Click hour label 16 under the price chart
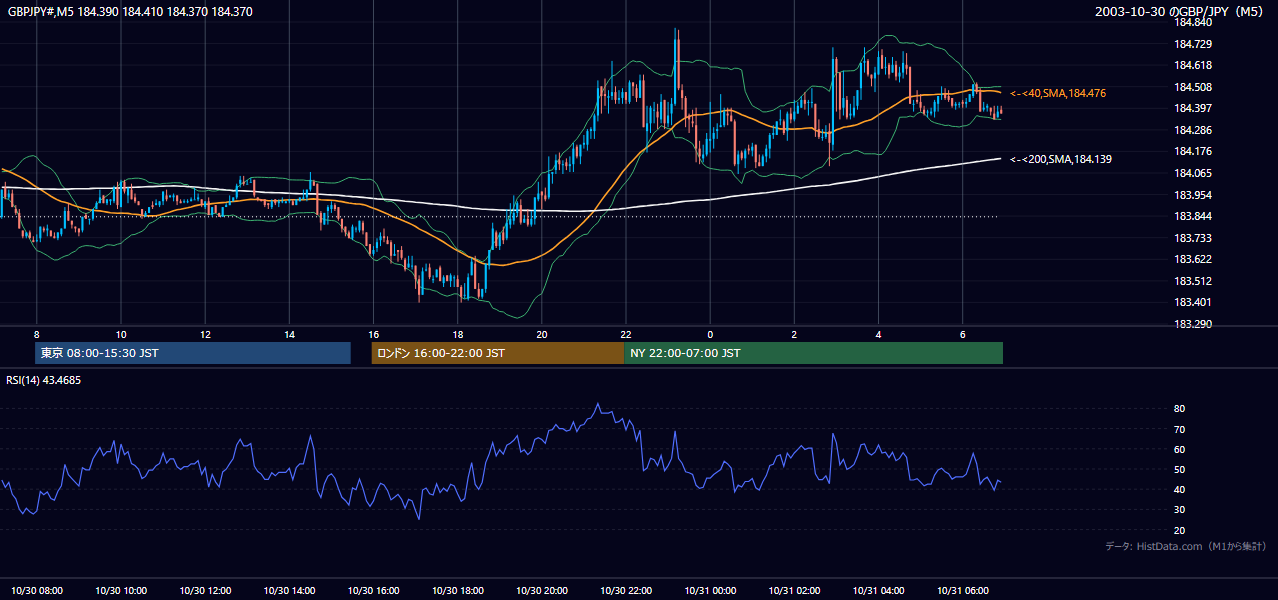 (373, 333)
